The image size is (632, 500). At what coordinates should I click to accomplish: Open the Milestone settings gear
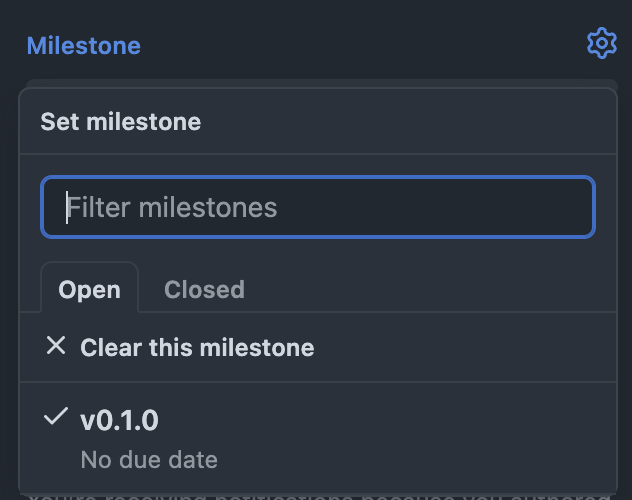click(x=601, y=44)
